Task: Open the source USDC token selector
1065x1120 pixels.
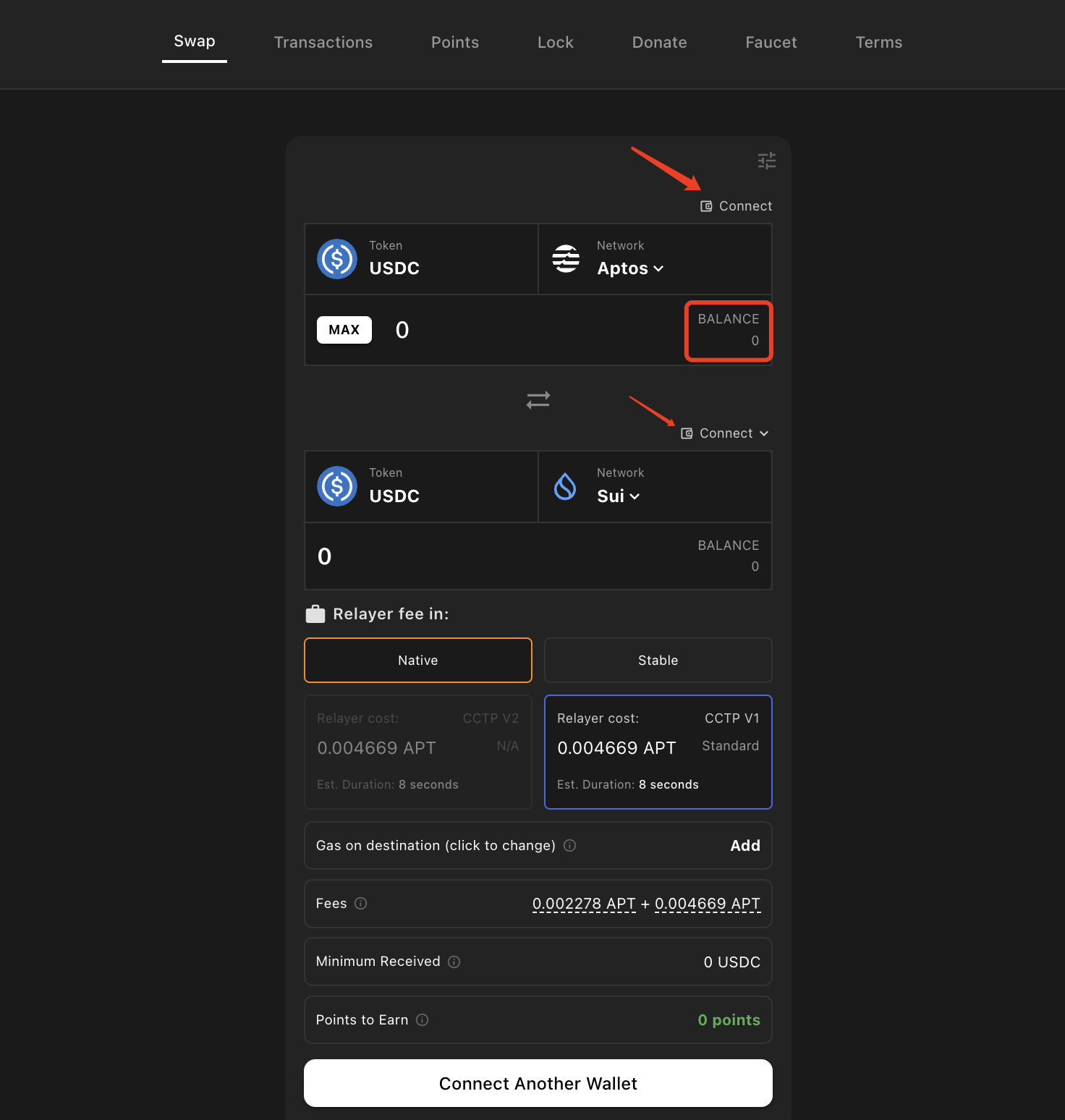Action: click(x=422, y=259)
